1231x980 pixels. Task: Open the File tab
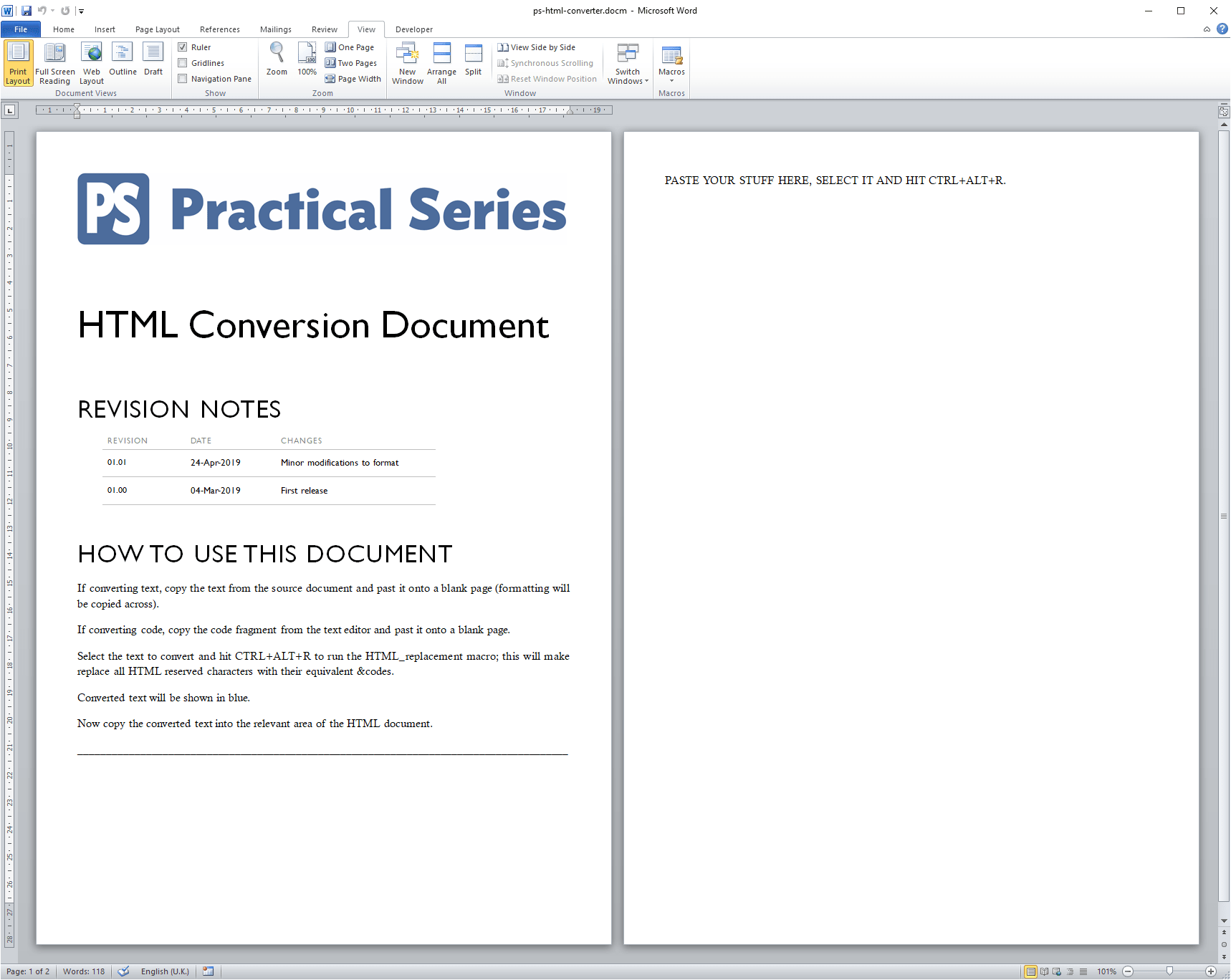click(x=21, y=29)
